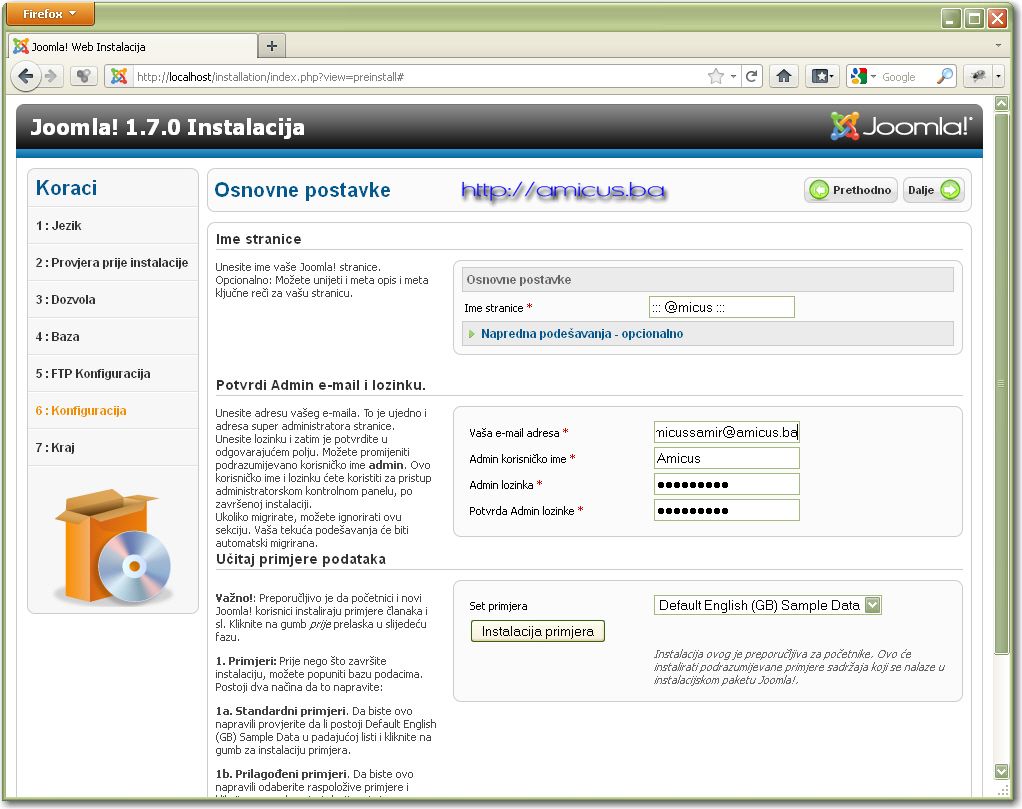Click the browser URL address field

417,77
